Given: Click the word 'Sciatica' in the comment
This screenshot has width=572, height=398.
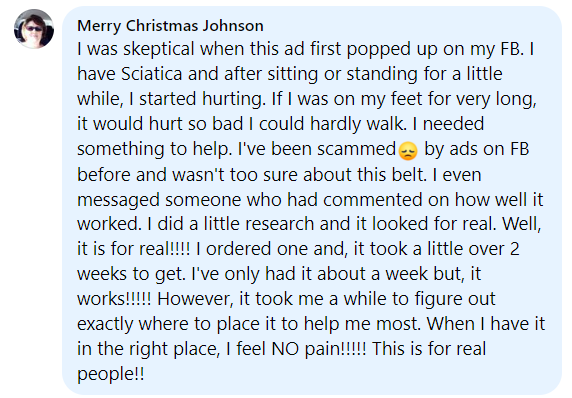Looking at the screenshot, I should click(151, 74).
